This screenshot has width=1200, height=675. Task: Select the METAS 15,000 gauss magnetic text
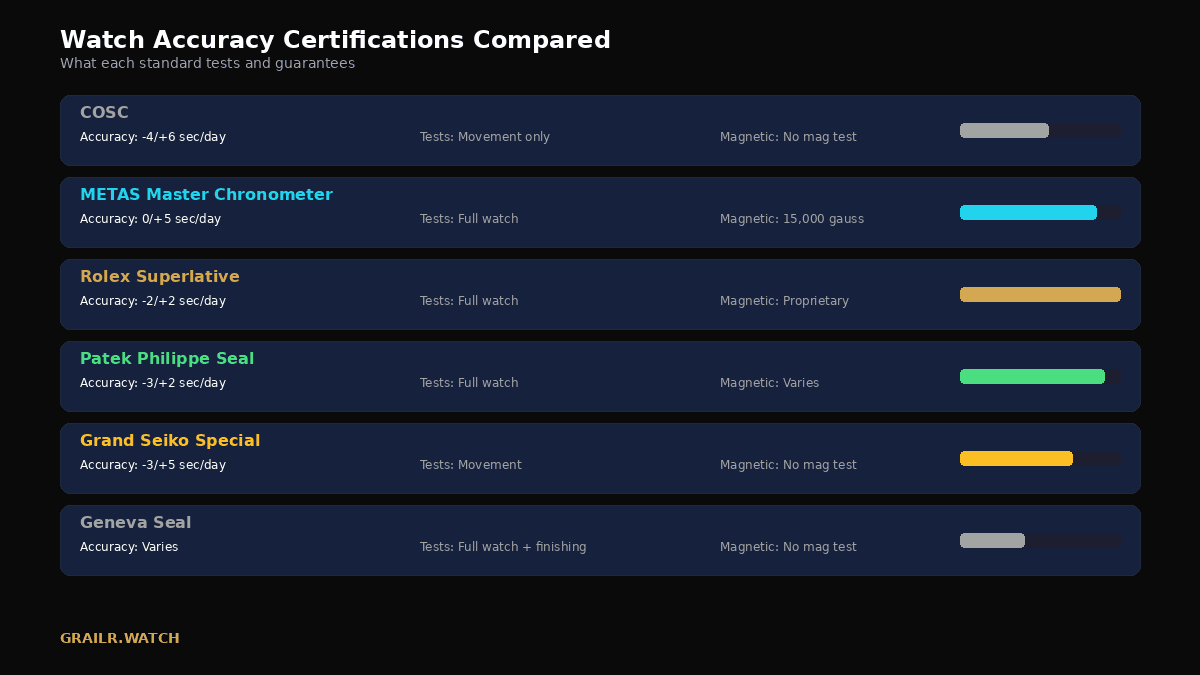792,219
